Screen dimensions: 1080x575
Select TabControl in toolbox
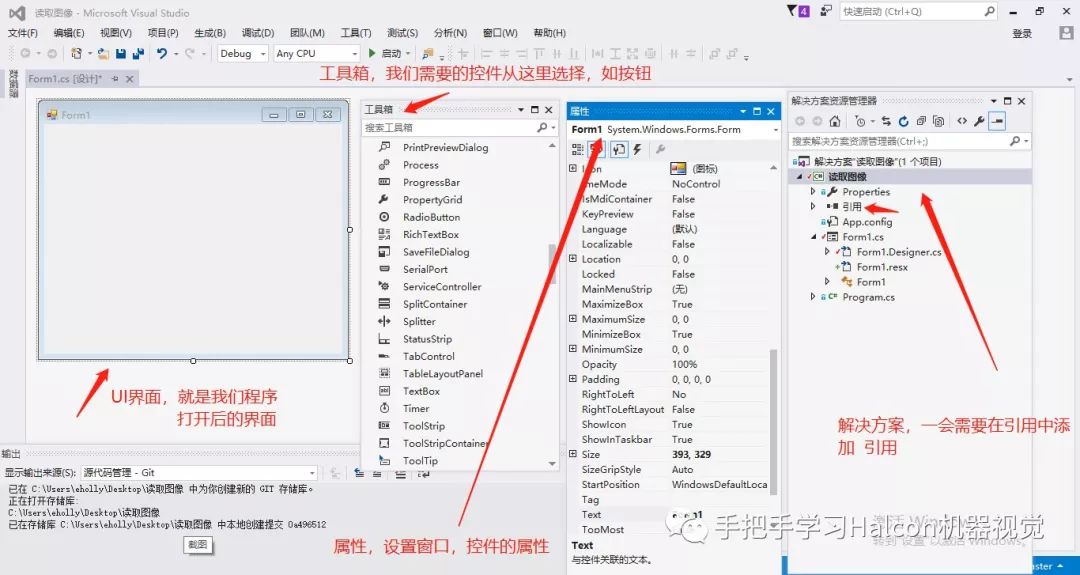coord(428,356)
